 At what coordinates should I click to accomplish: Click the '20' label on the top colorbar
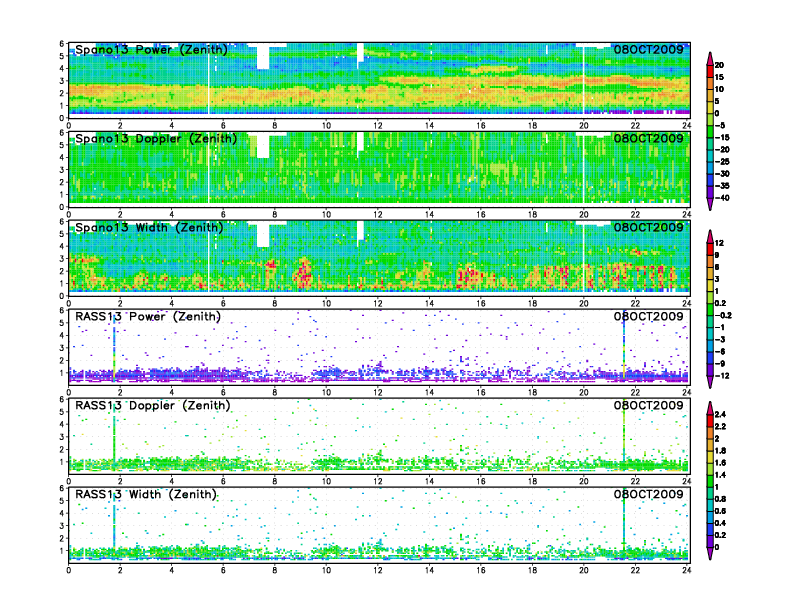point(719,65)
